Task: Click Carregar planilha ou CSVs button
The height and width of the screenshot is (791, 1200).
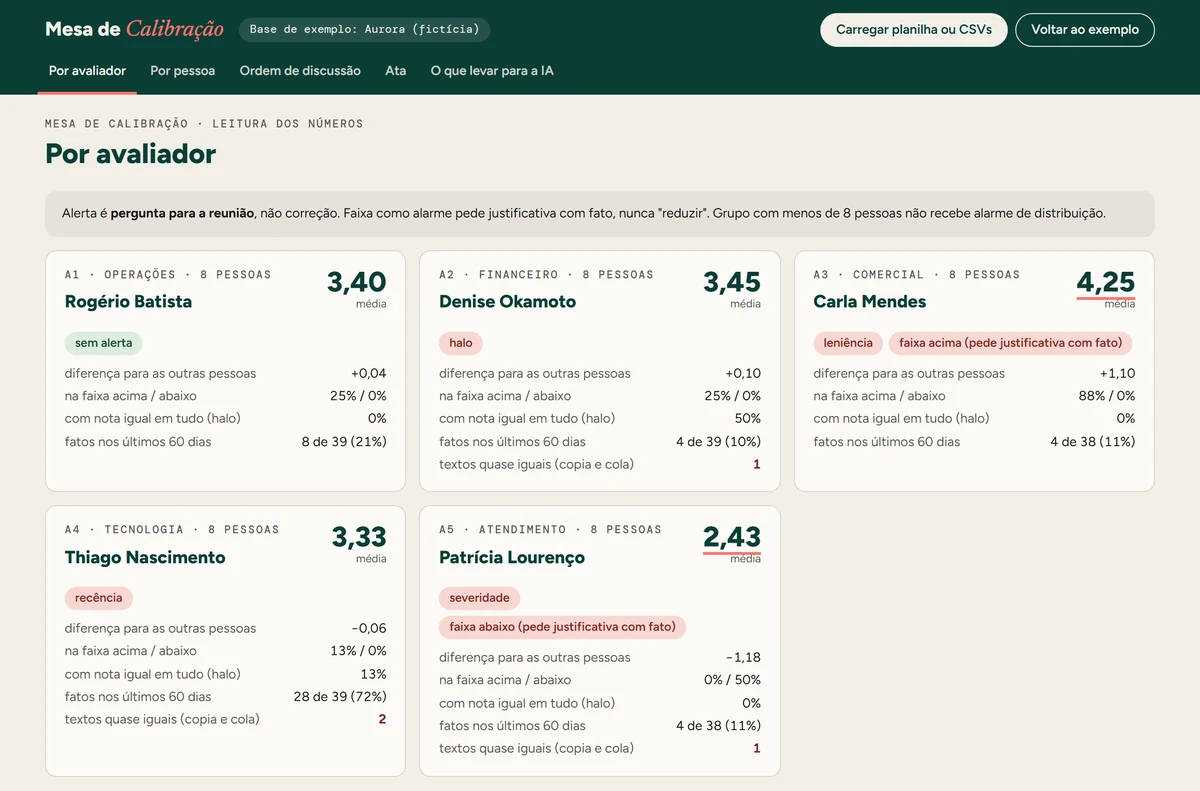Action: point(914,30)
